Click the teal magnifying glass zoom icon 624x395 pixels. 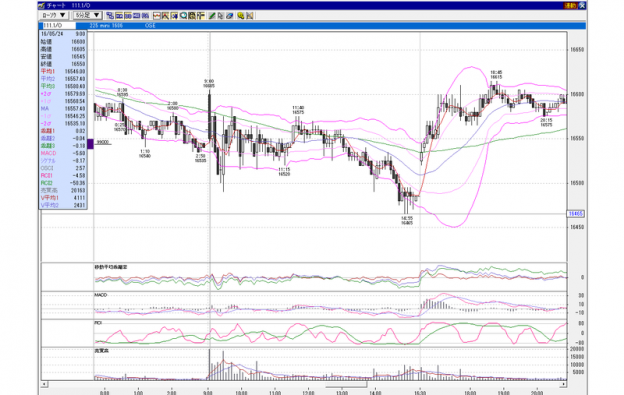183,16
